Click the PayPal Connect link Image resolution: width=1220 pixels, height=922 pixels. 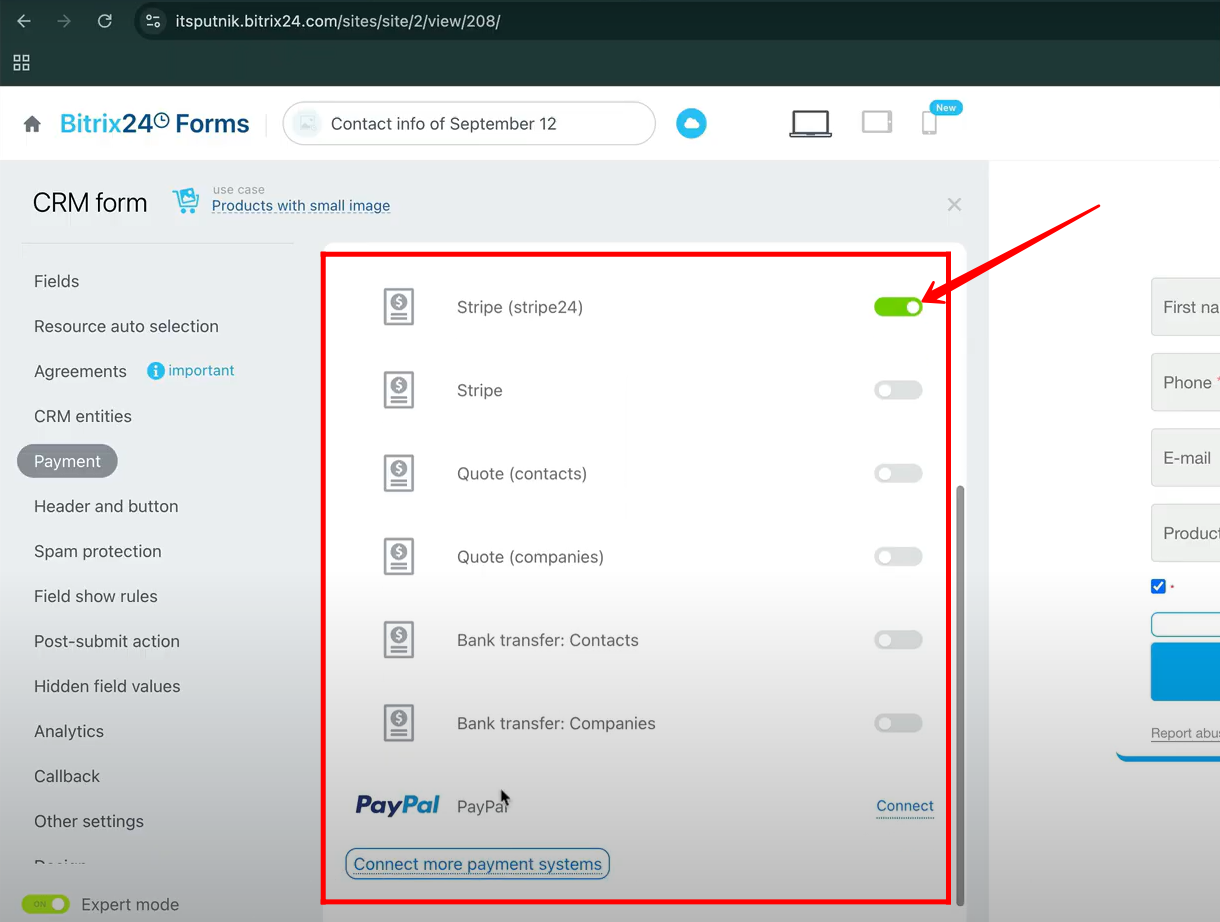tap(904, 806)
